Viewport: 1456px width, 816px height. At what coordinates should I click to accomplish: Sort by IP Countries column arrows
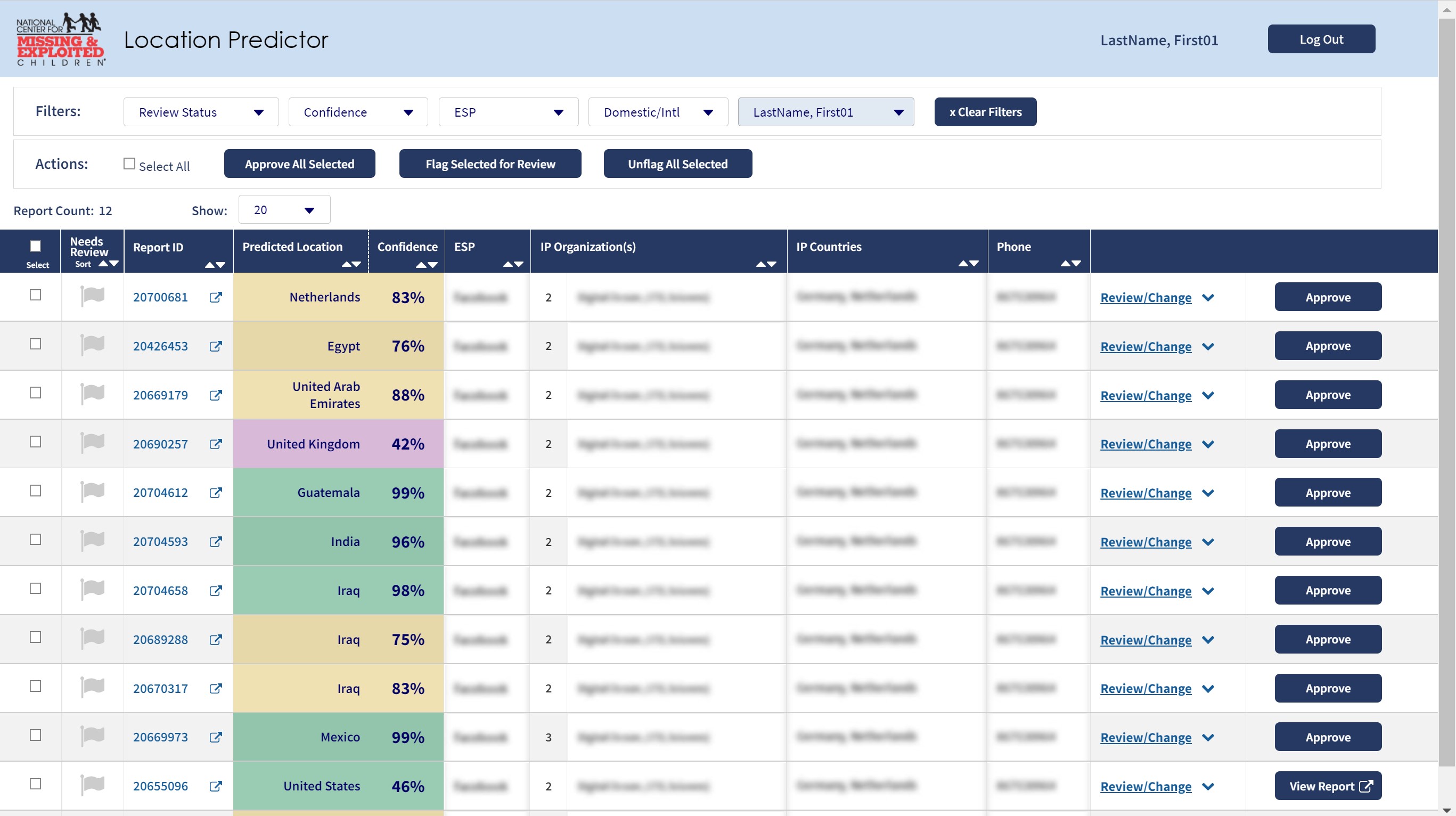point(968,263)
